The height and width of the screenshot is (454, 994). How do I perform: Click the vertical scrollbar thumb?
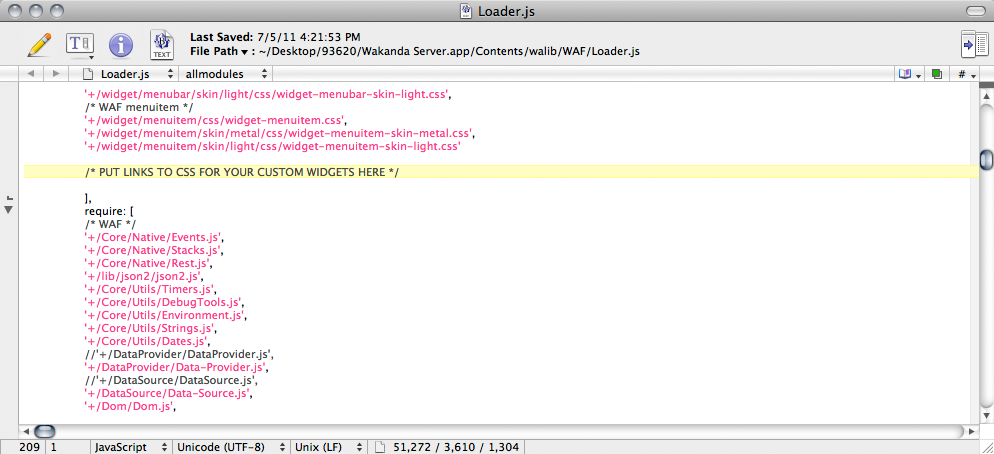[x=985, y=160]
